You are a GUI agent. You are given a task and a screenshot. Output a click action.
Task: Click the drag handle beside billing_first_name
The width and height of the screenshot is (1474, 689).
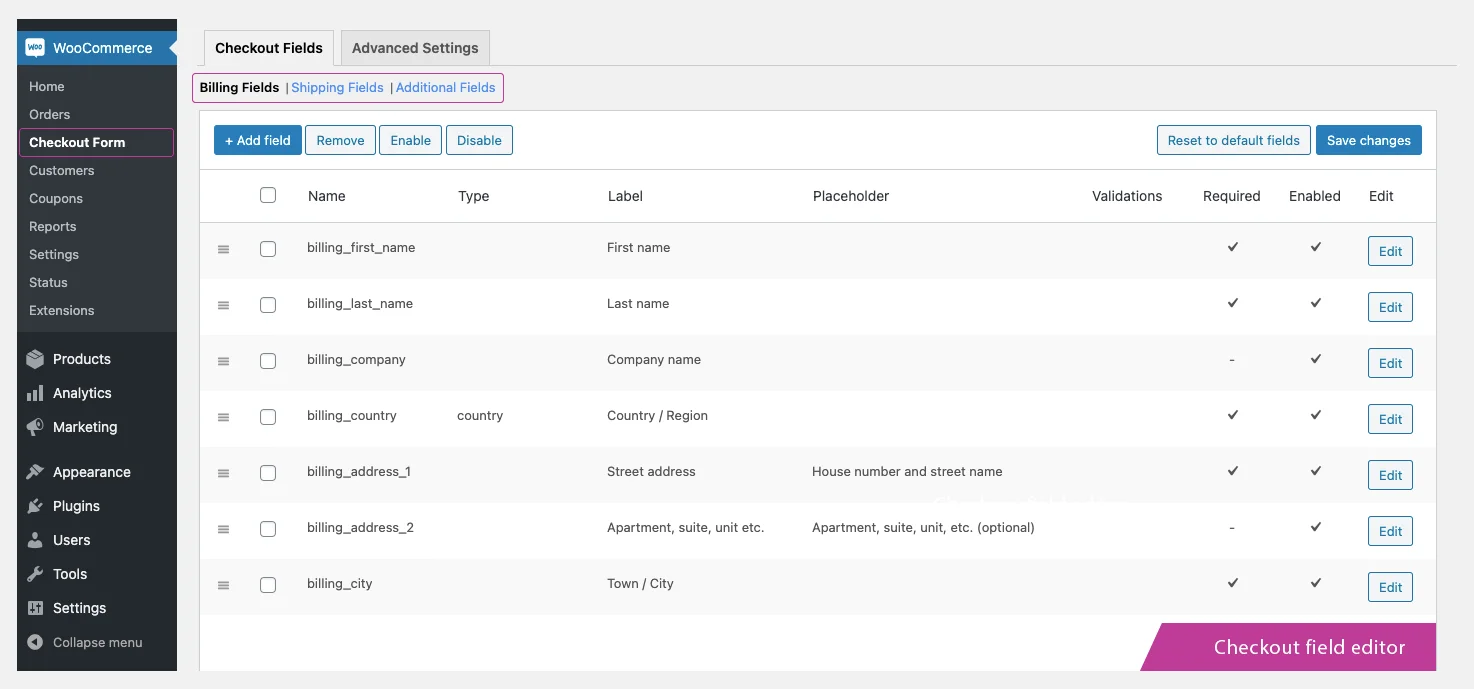tap(223, 249)
